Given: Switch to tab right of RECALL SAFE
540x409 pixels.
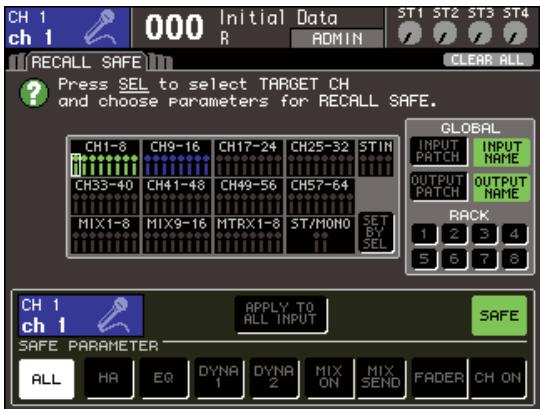Looking at the screenshot, I should coord(160,62).
